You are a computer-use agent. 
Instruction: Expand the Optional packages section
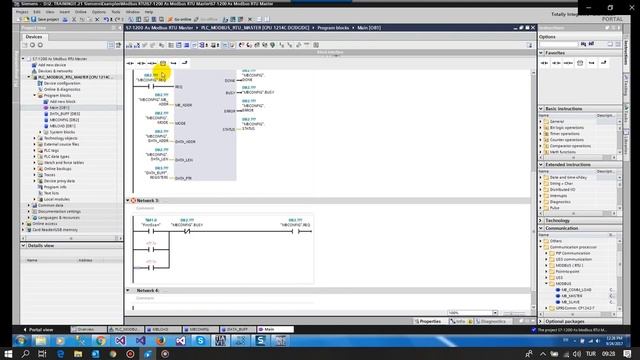pyautogui.click(x=541, y=321)
